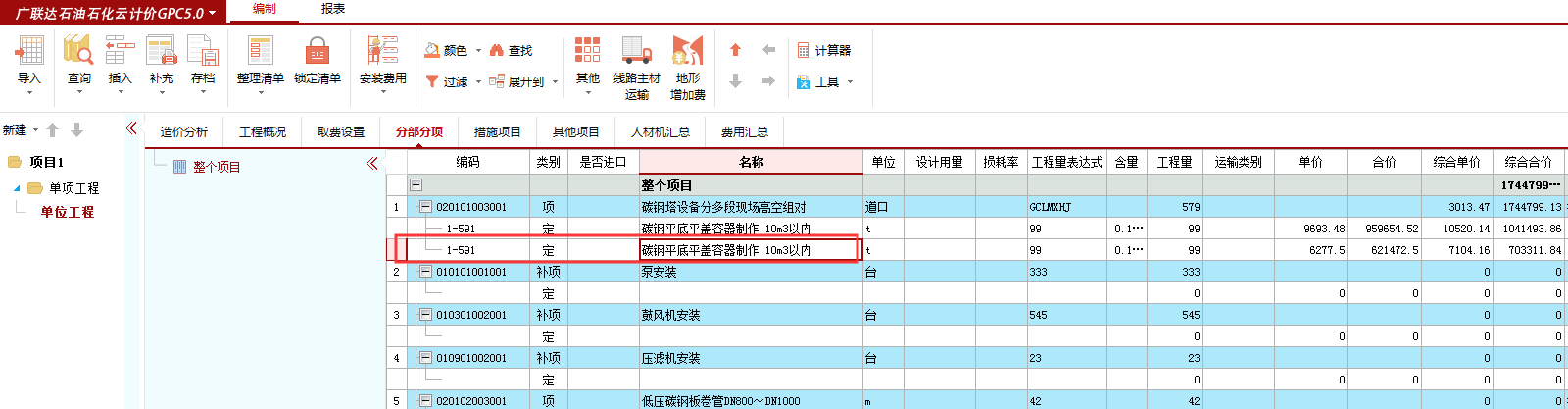Open the 颜色 dropdown

pos(478,51)
